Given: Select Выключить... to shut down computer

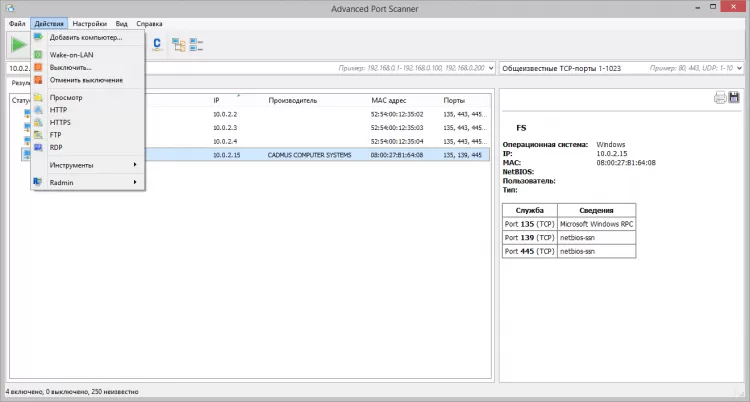Looking at the screenshot, I should (70, 67).
